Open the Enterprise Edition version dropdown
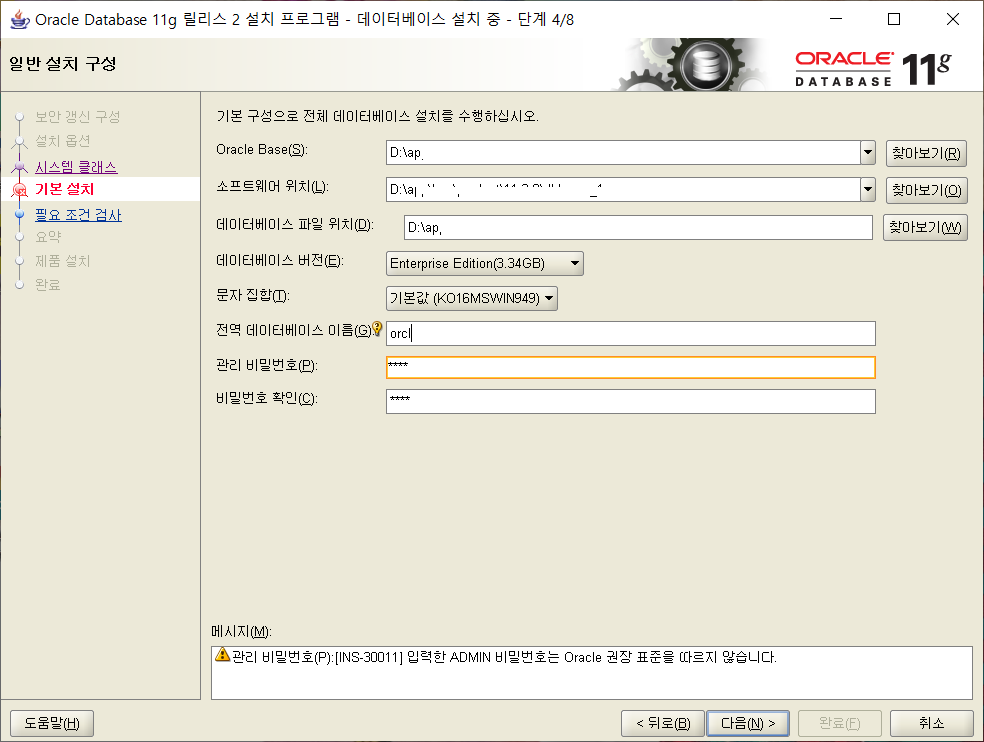This screenshot has height=742, width=984. [484, 264]
